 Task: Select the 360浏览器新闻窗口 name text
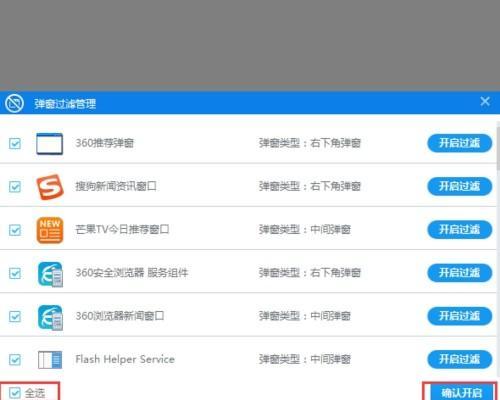point(120,316)
